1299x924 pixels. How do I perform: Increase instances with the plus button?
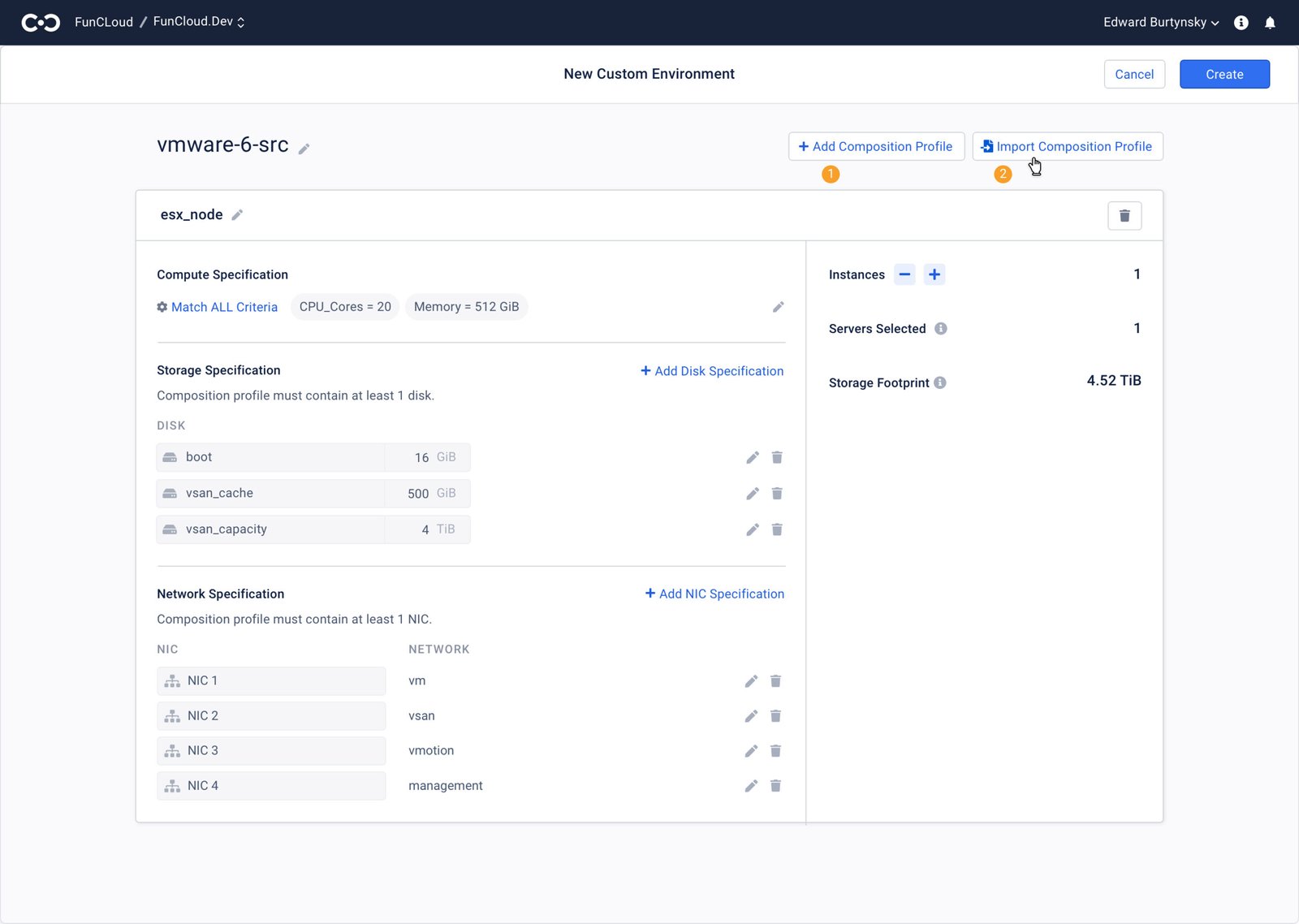(x=934, y=274)
